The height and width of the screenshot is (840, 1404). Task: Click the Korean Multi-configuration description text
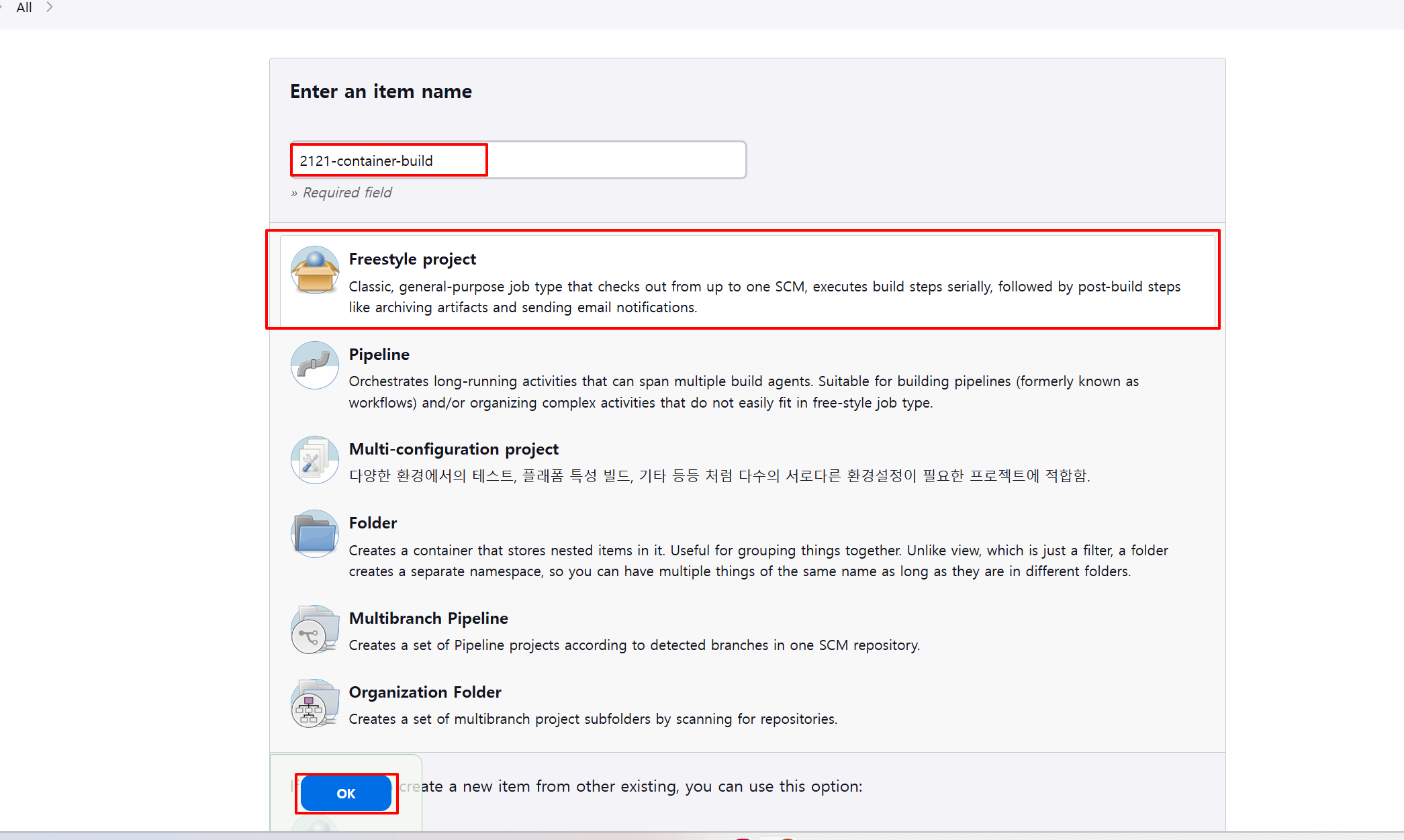718,476
